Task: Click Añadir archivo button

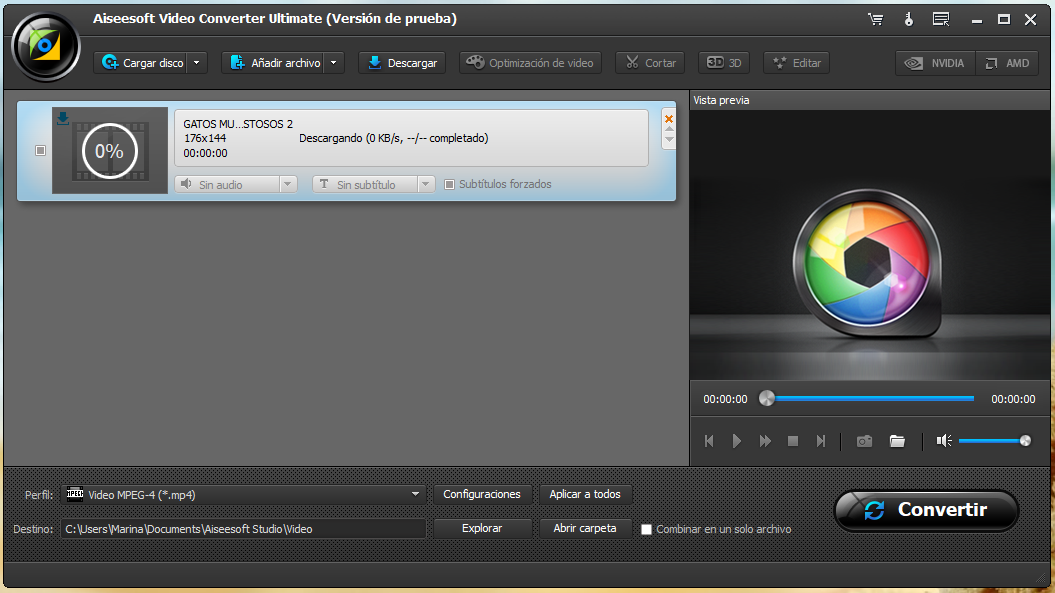Action: (x=274, y=63)
